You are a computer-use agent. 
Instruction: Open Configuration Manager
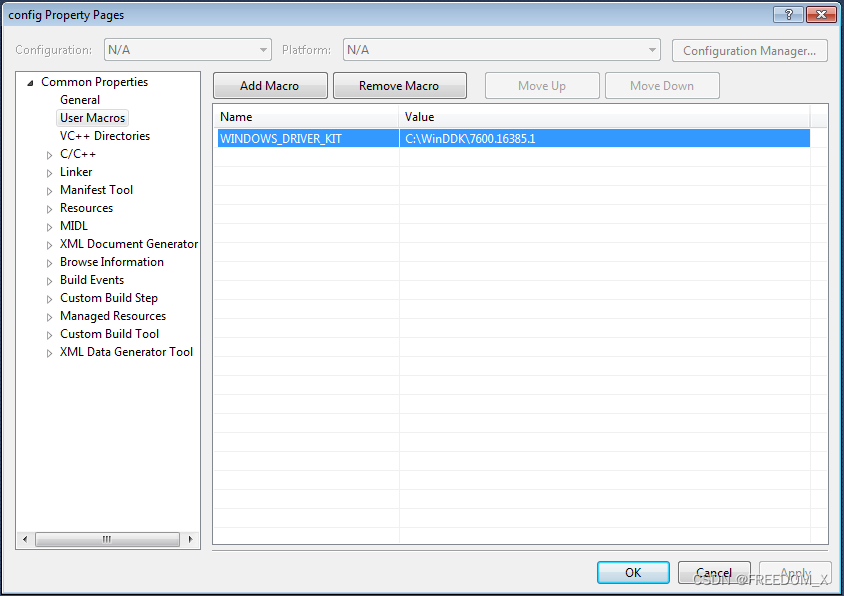click(x=749, y=50)
